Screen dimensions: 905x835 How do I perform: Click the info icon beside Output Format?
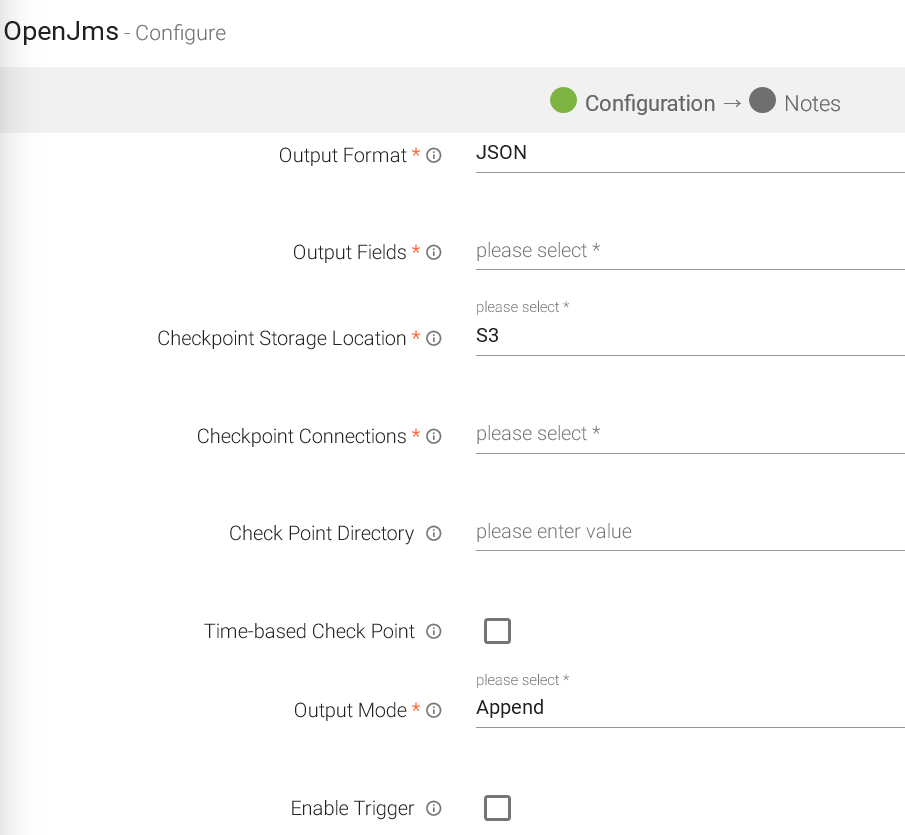point(434,156)
